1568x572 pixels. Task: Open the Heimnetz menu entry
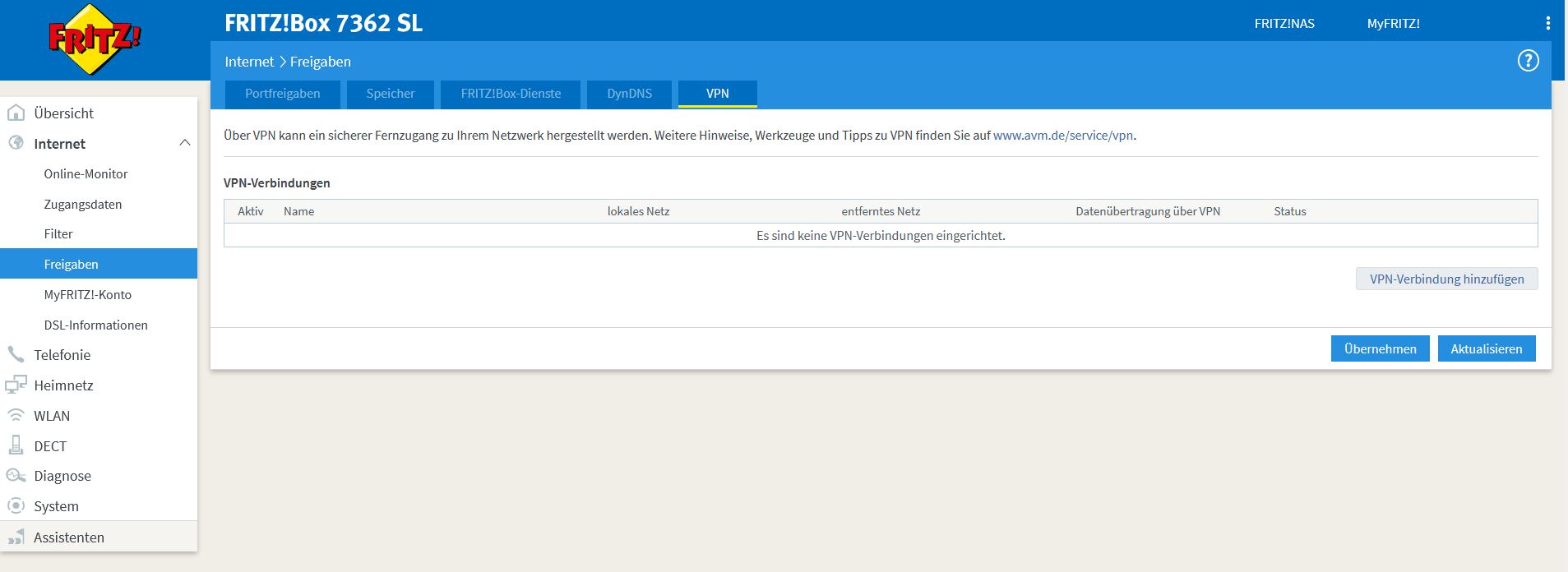[x=63, y=385]
